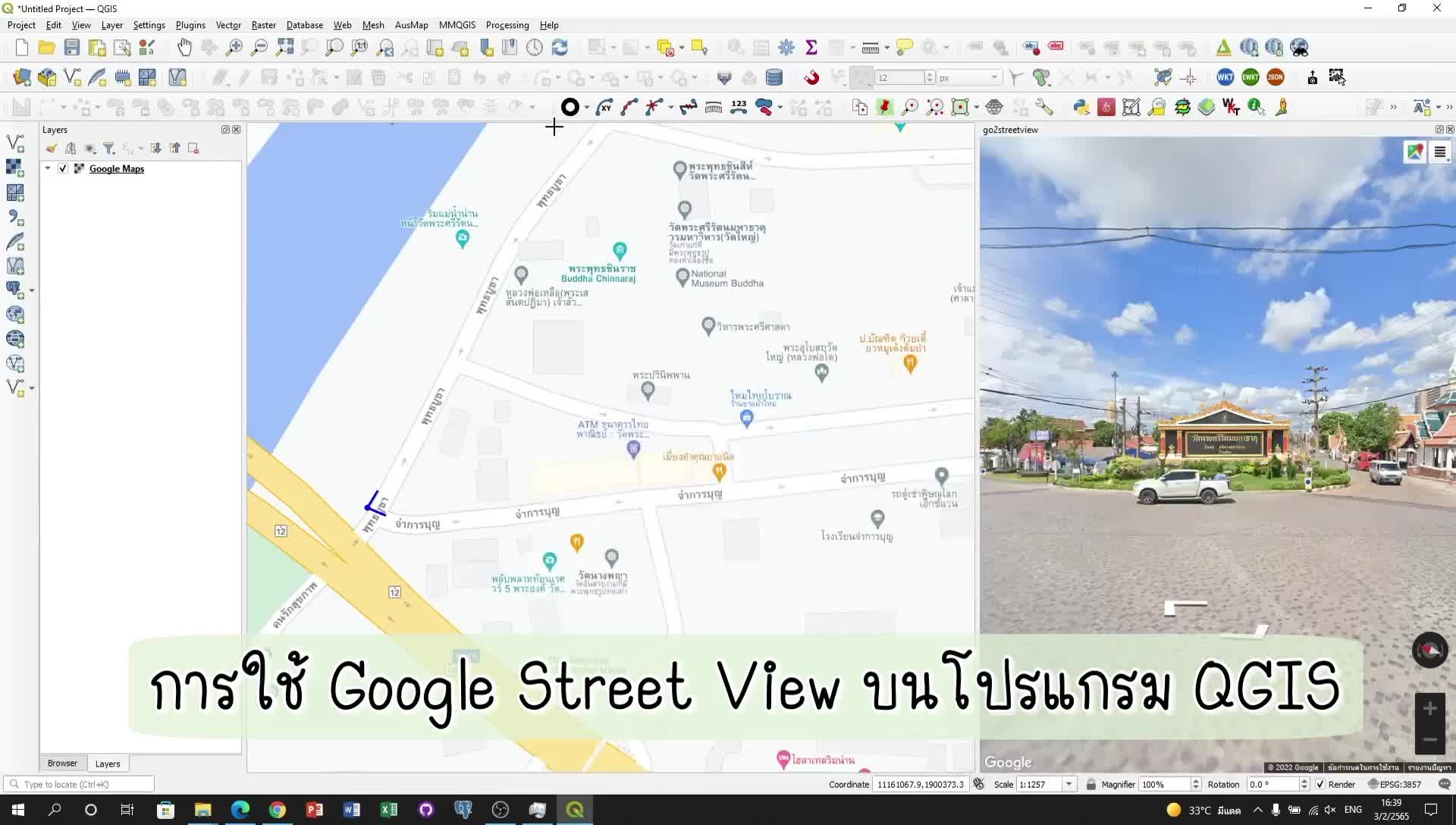Click National Museum Buddha map label
Viewport: 1456px width, 825px height.
click(x=726, y=278)
